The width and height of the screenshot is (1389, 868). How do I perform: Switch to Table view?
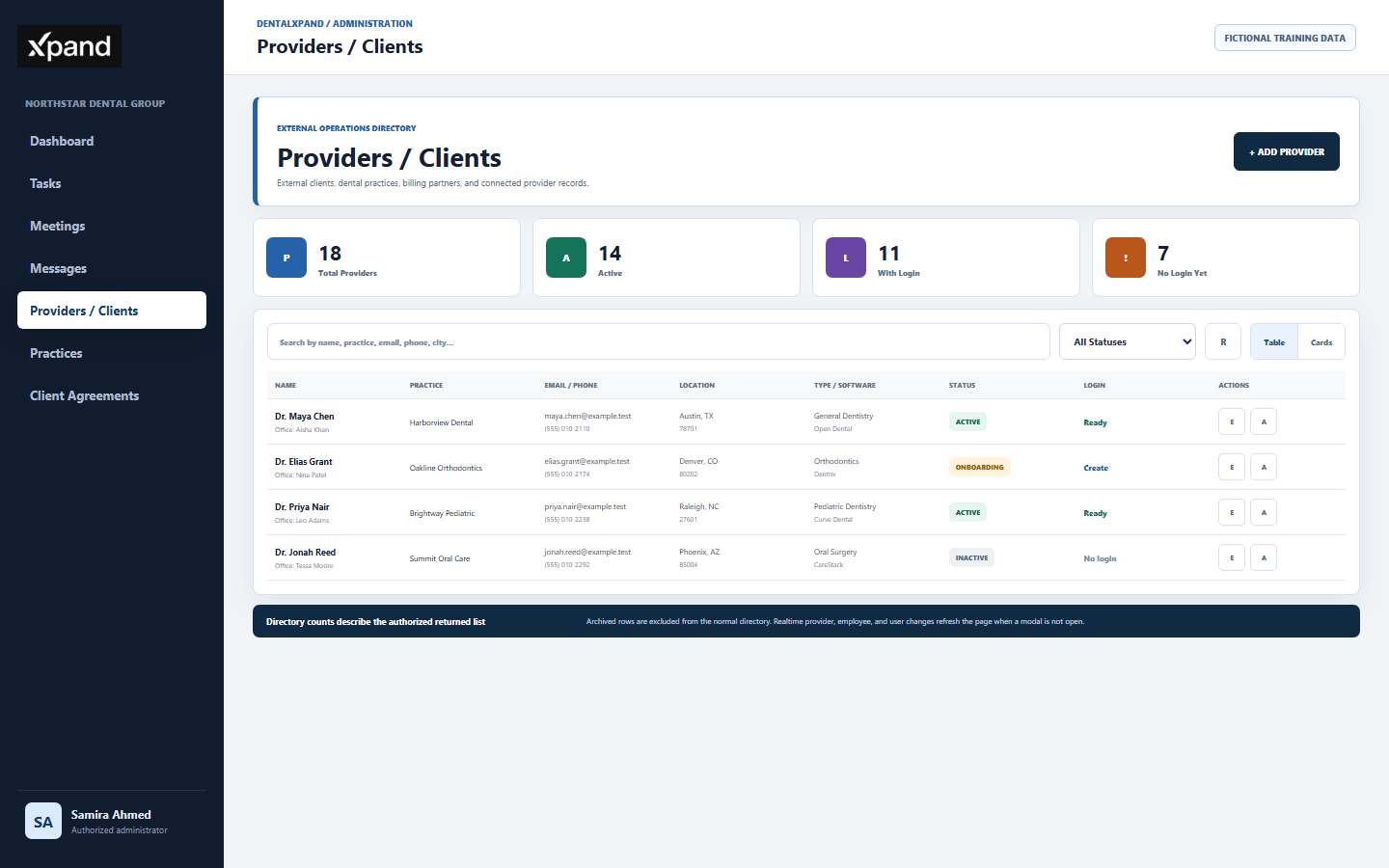[1274, 341]
